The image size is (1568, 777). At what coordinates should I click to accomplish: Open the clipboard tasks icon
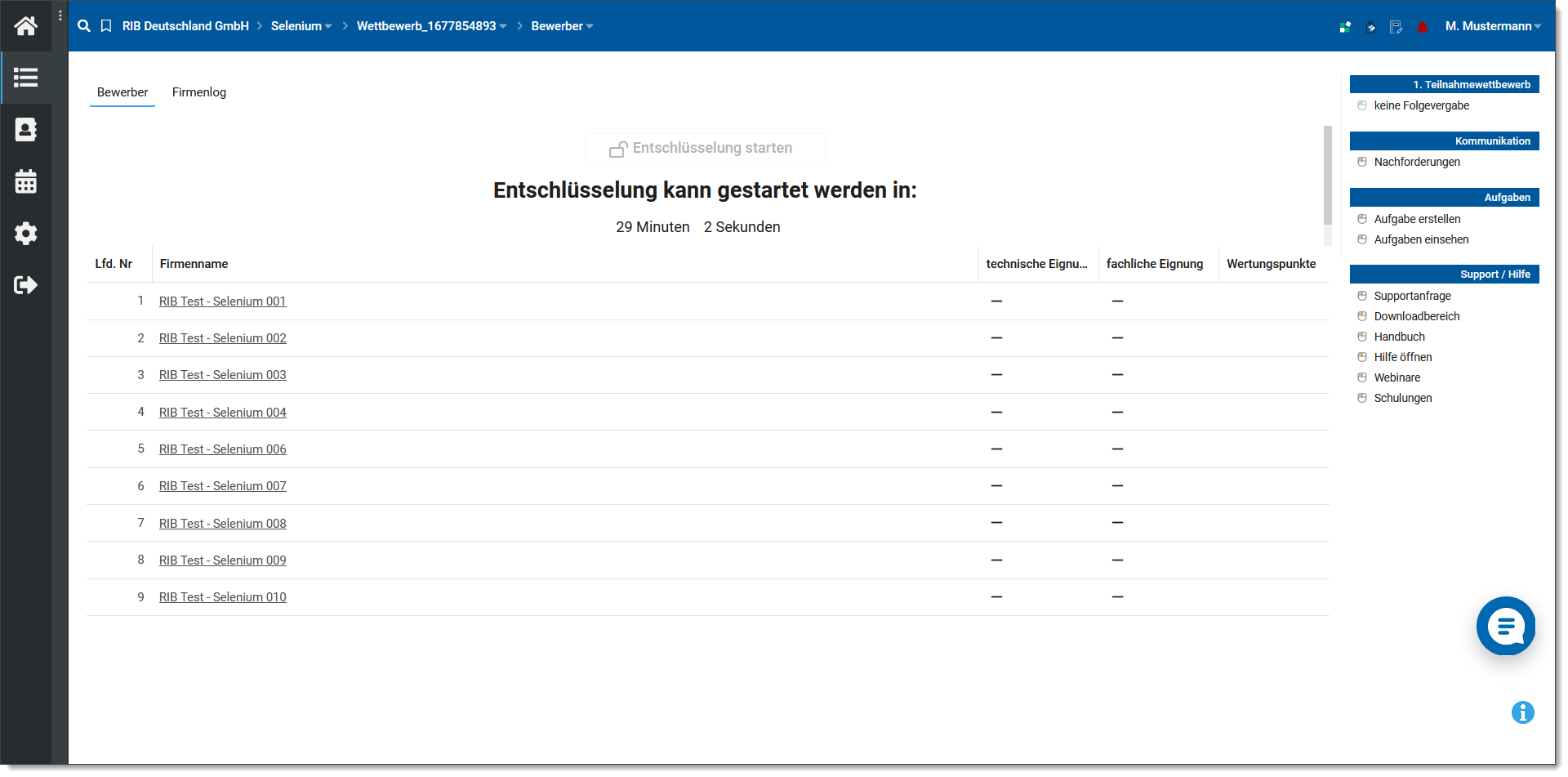coord(1371,27)
